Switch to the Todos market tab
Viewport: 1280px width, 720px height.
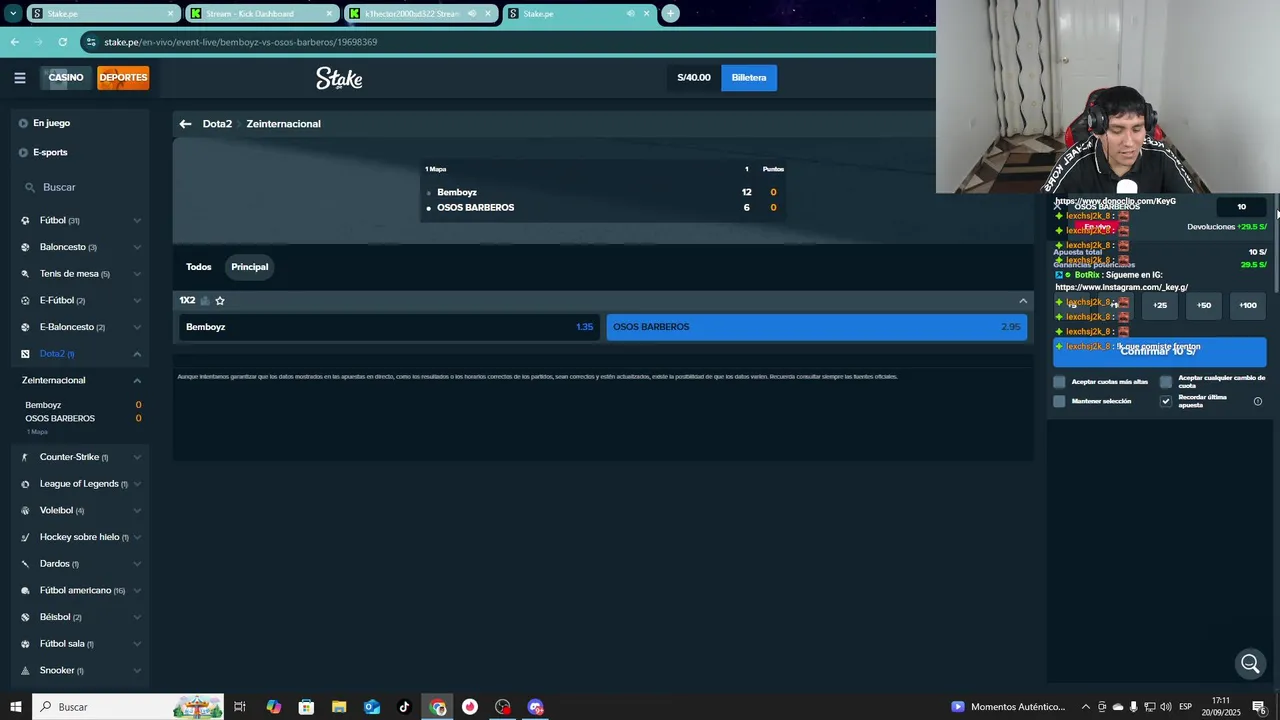[x=198, y=267]
